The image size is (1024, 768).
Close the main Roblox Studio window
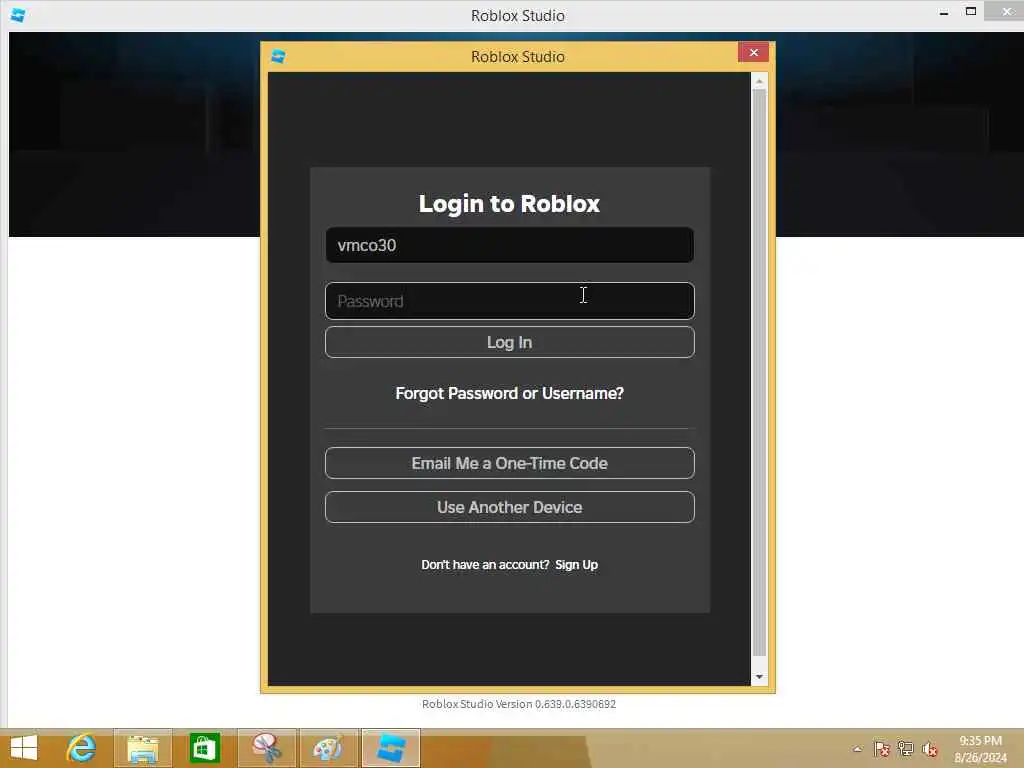(x=1006, y=12)
